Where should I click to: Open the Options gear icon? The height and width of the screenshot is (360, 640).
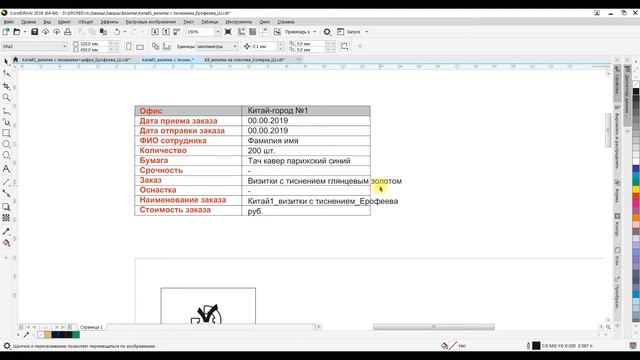pyautogui.click(x=327, y=31)
